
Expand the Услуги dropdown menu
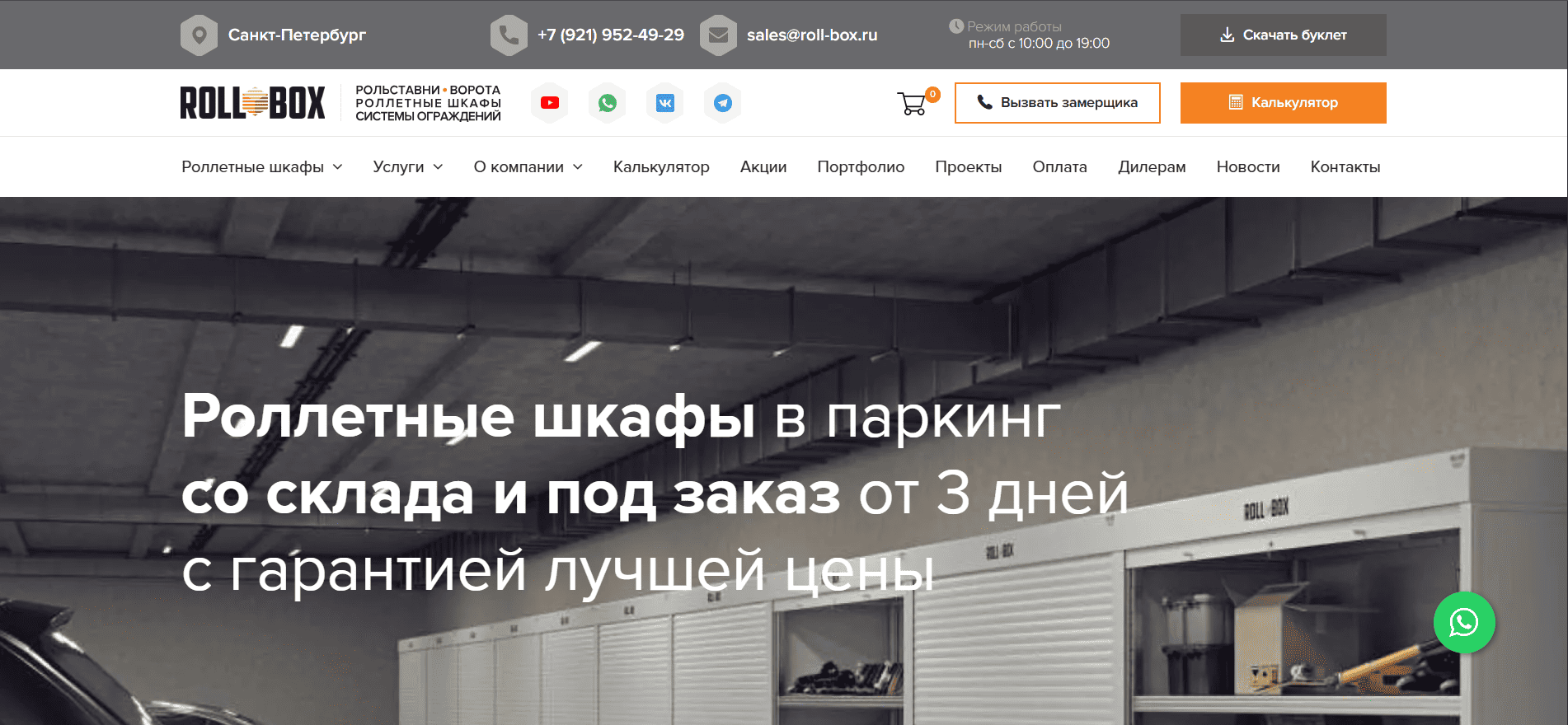[407, 167]
